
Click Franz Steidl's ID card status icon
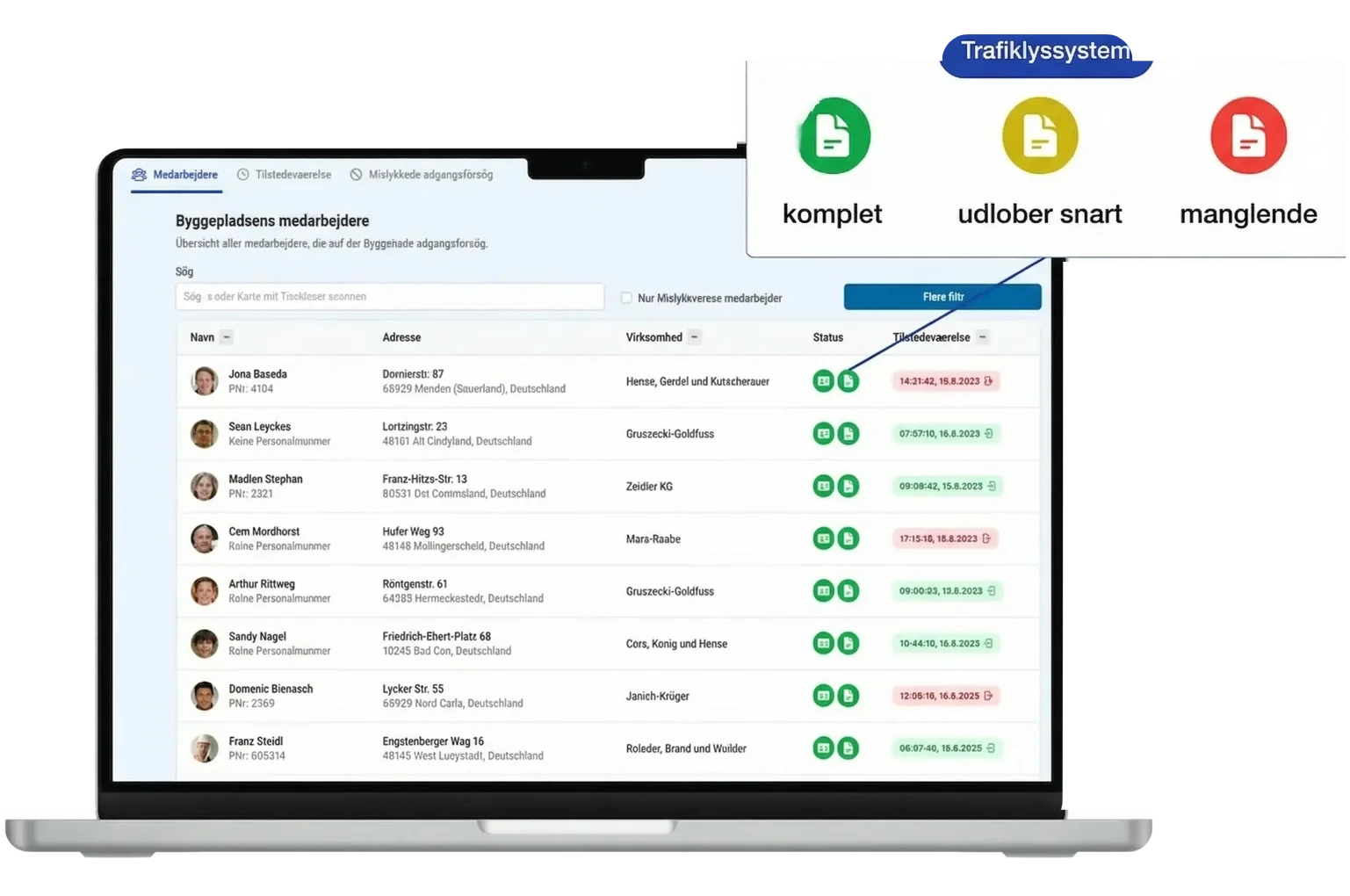click(x=823, y=748)
